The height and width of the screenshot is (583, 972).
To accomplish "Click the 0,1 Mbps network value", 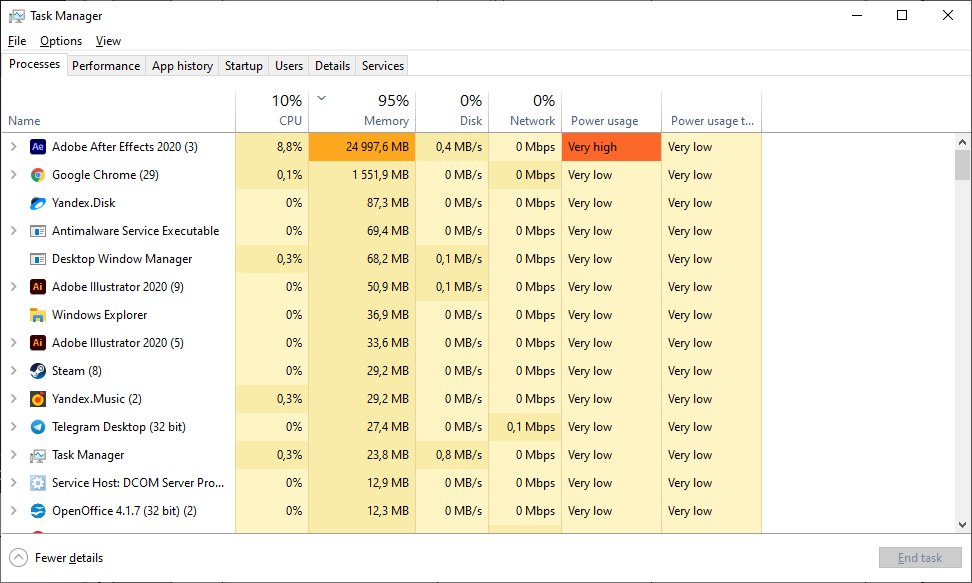I will 531,427.
